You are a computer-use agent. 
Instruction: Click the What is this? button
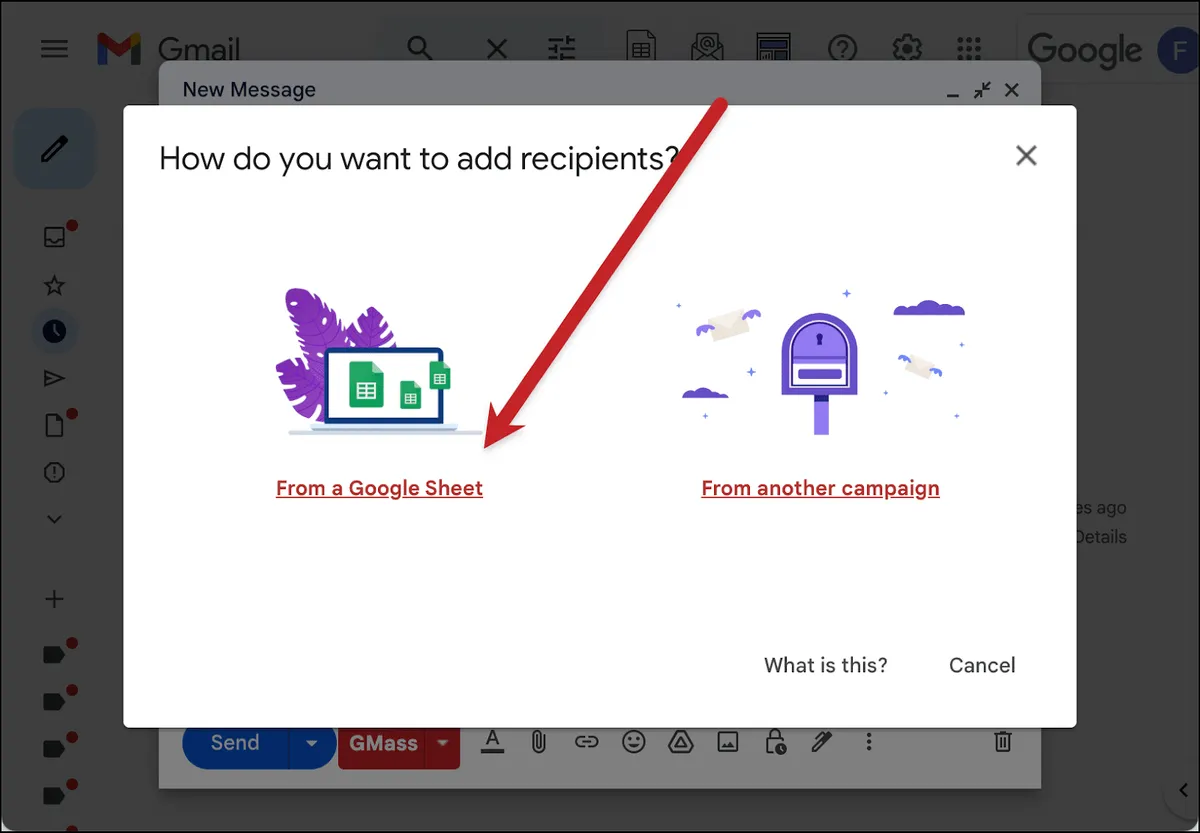click(x=826, y=665)
